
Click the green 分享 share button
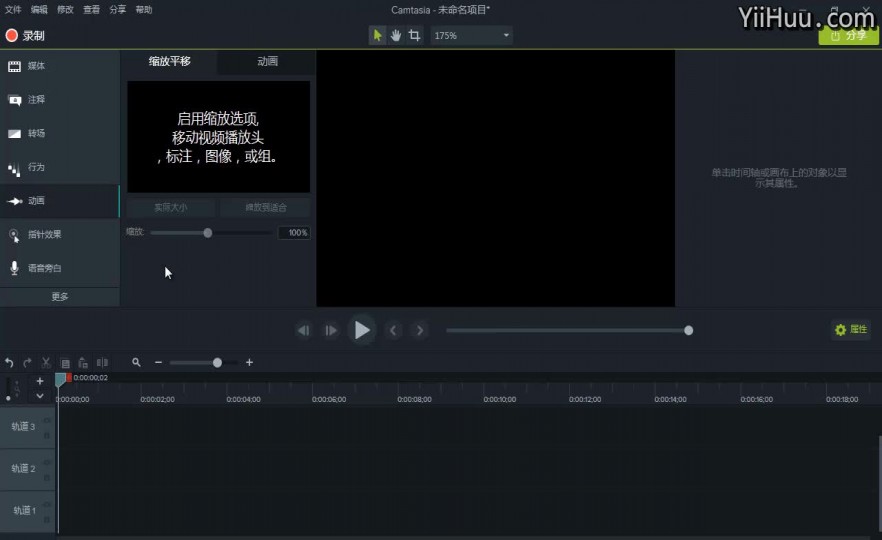[848, 35]
